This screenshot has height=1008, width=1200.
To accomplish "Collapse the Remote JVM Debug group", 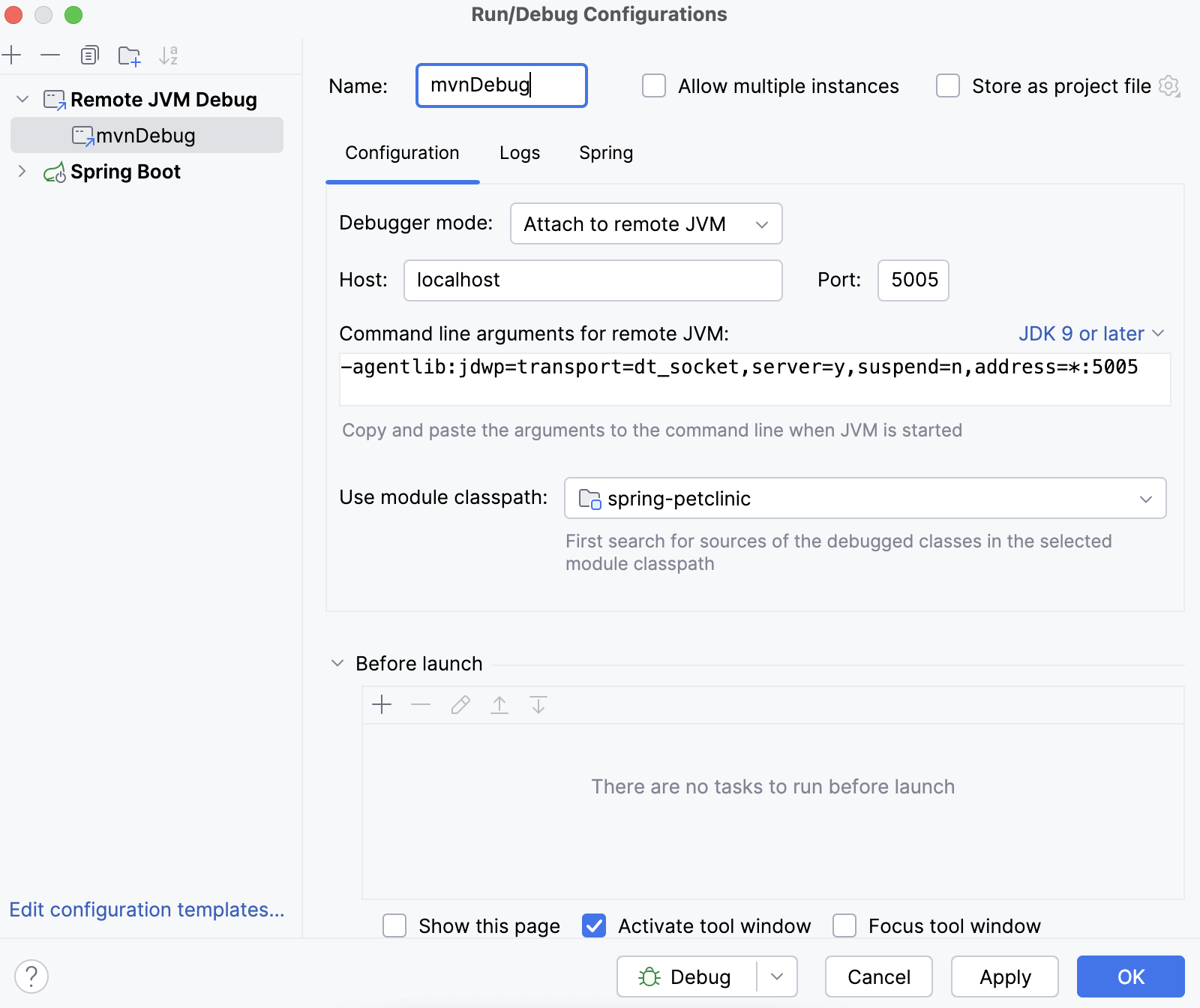I will pyautogui.click(x=22, y=98).
